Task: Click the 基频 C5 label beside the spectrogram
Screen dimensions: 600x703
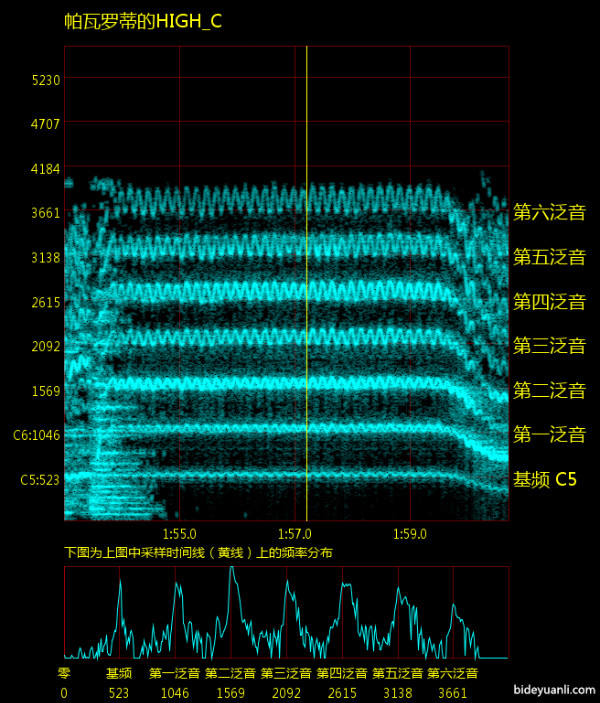Action: point(545,479)
